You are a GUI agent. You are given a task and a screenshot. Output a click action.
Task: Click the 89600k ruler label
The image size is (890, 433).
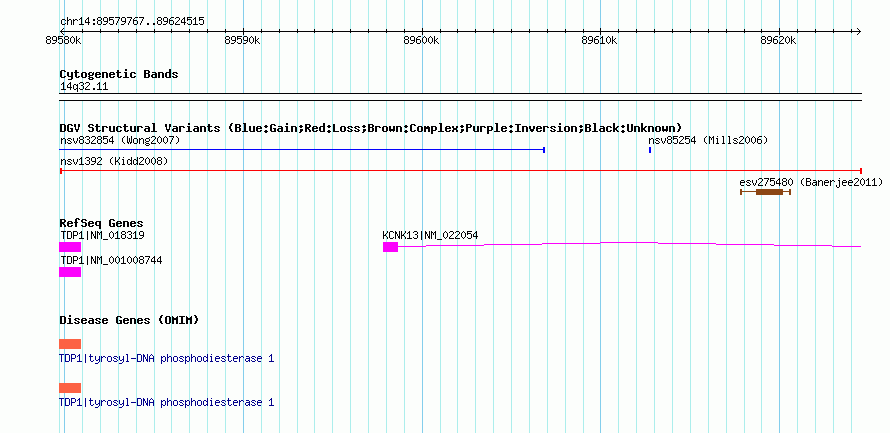[x=421, y=41]
